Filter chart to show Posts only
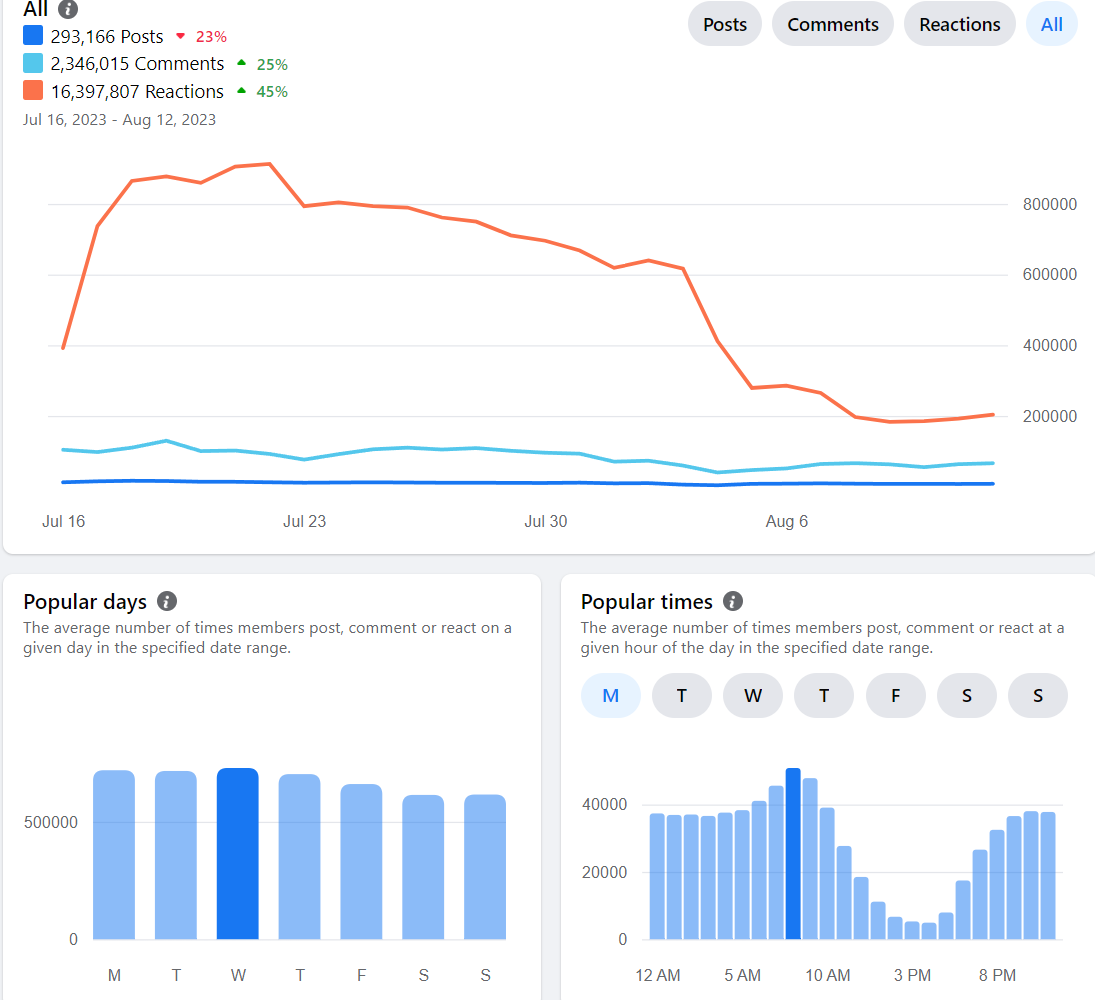The width and height of the screenshot is (1095, 1000). pyautogui.click(x=725, y=24)
